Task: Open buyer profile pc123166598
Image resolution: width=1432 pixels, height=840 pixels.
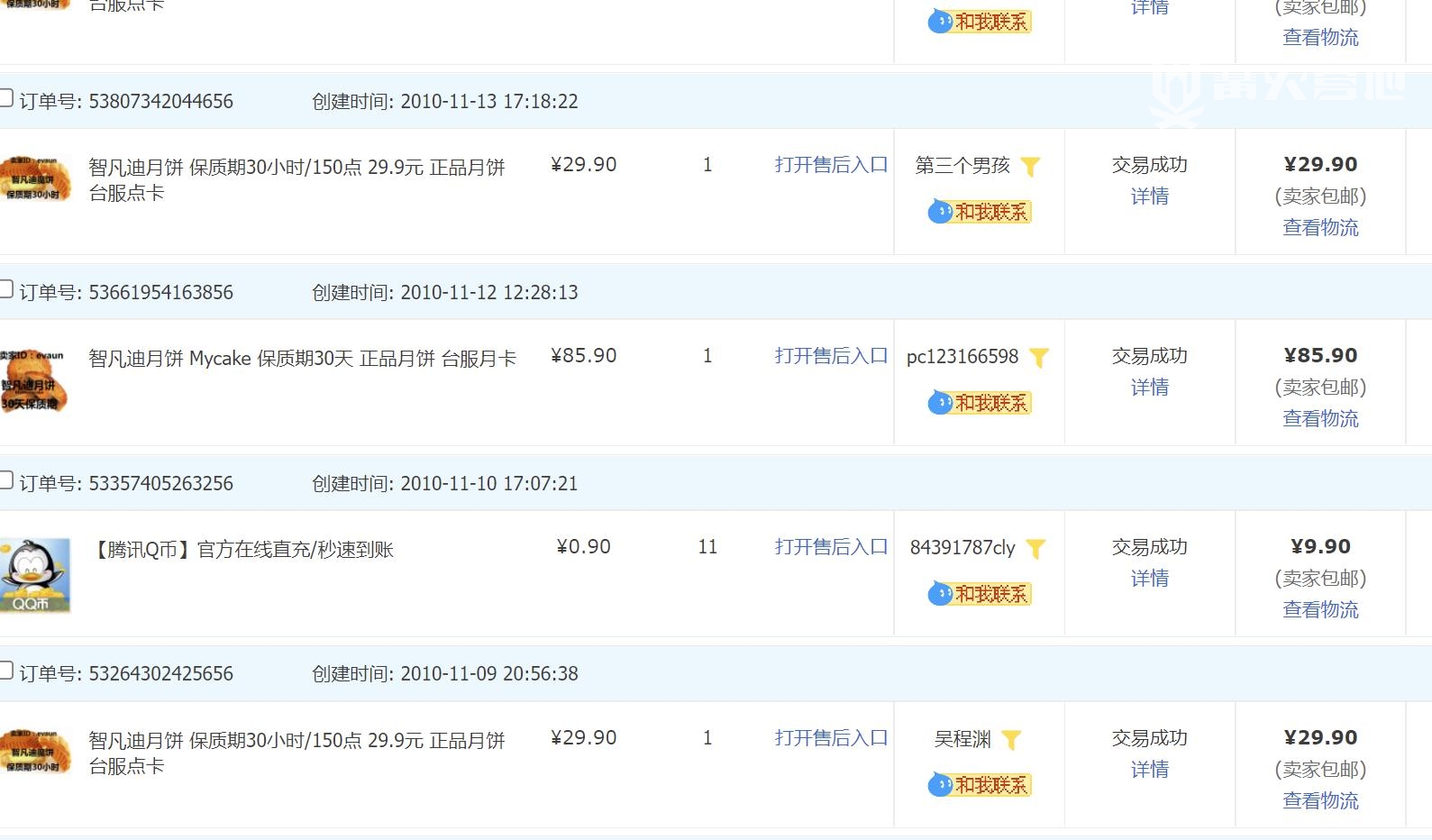Action: pyautogui.click(x=962, y=357)
